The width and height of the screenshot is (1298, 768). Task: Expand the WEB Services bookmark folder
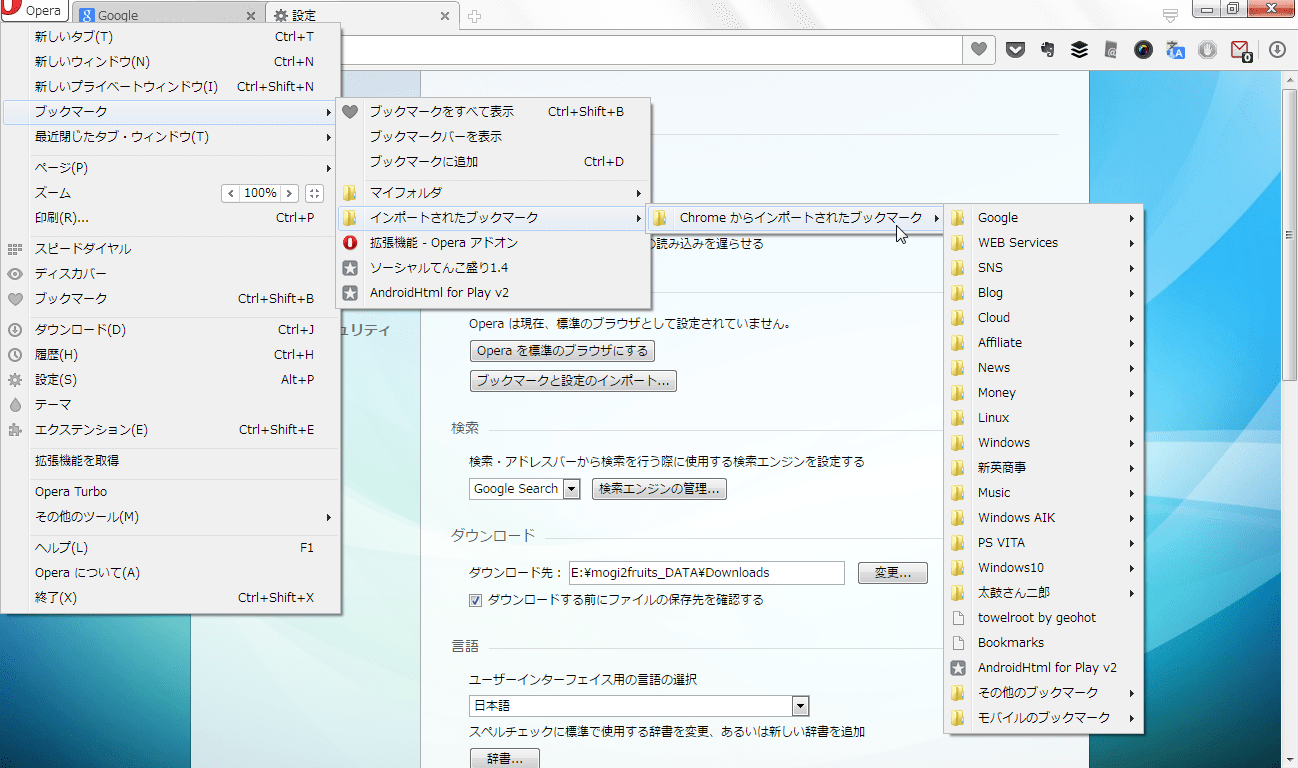pyautogui.click(x=1044, y=243)
